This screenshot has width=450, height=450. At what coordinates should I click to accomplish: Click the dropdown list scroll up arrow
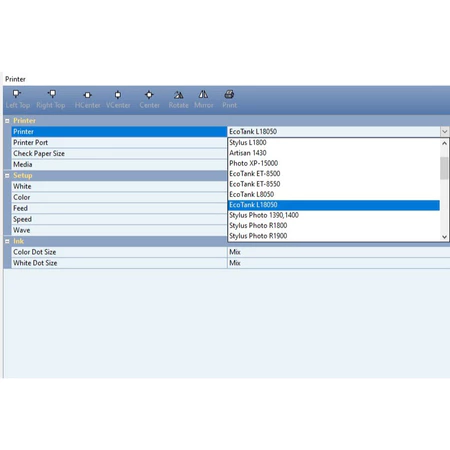tap(444, 143)
